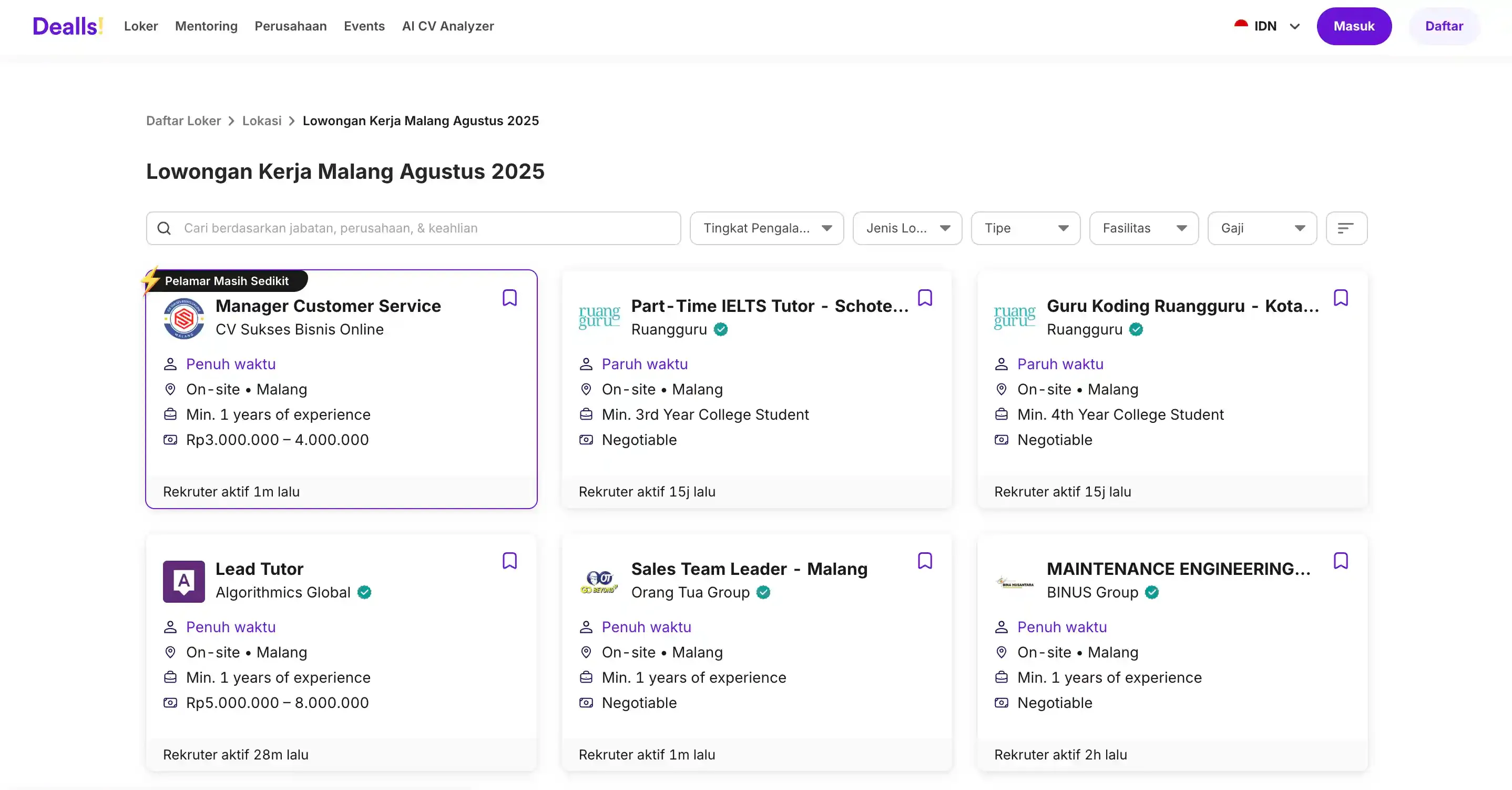Screen dimensions: 1512x790
Task: Bookmark the Part-Time IELTS Tutor job
Action: point(925,298)
